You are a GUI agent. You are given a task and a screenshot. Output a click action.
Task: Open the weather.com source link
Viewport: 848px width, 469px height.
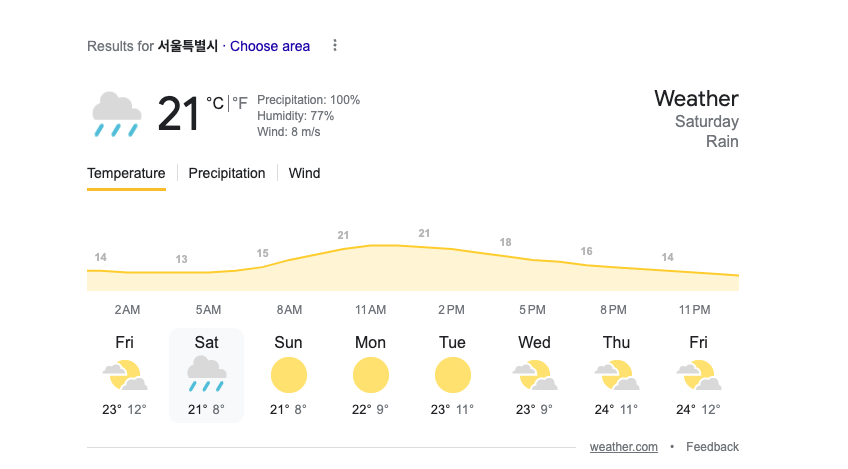coord(623,446)
